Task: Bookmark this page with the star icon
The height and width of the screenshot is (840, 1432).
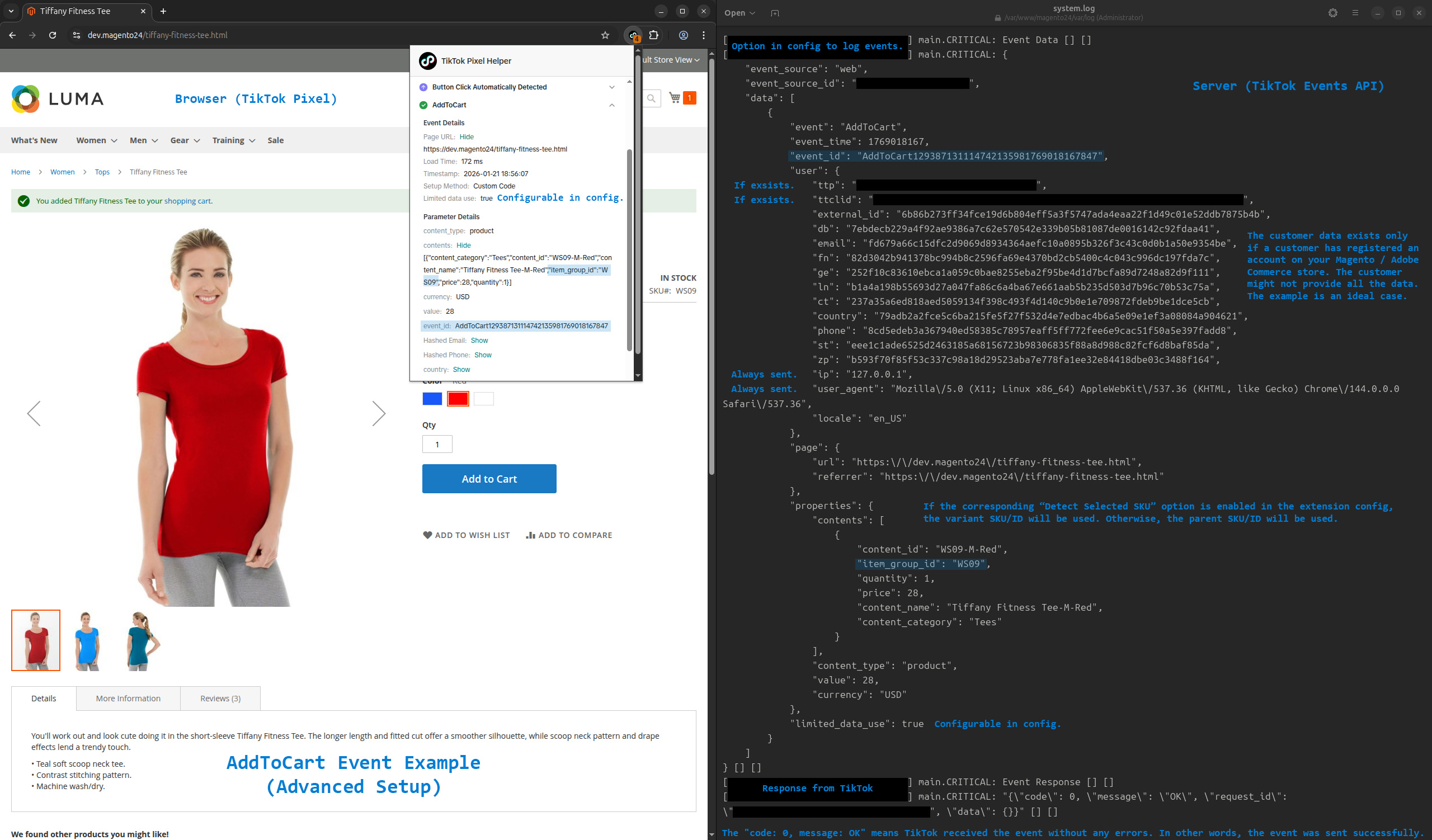Action: pos(605,35)
